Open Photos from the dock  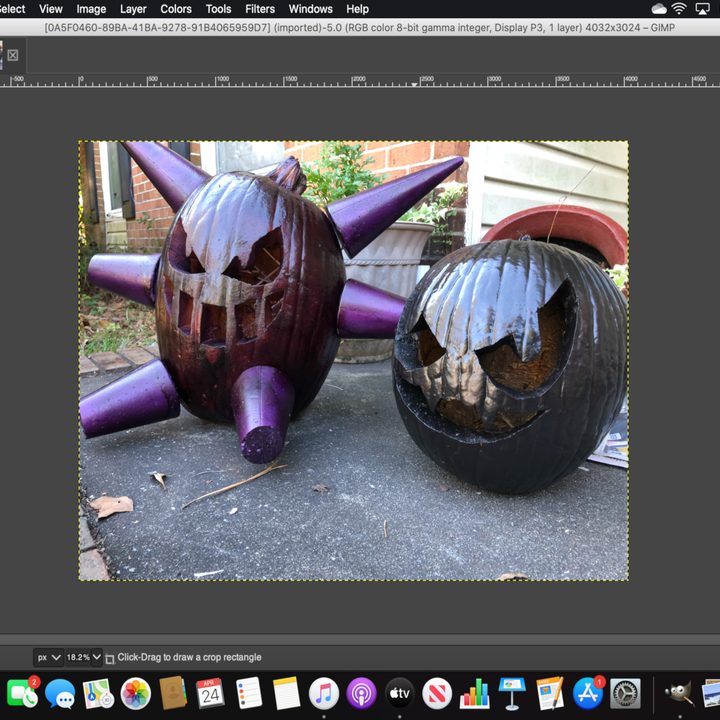point(135,693)
